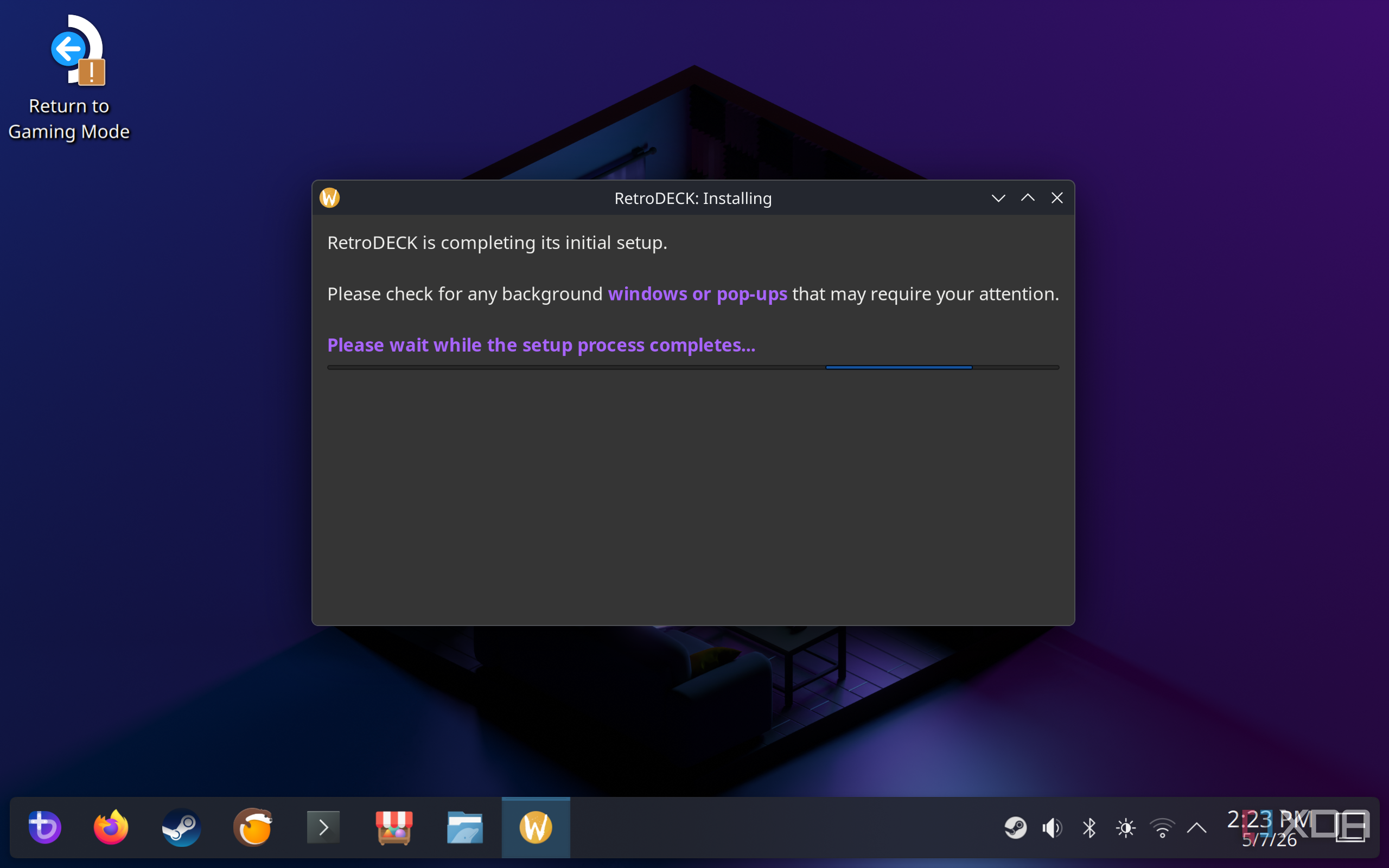Screen dimensions: 1389x868
Task: Click the Steam system tray icon
Action: point(1015,828)
